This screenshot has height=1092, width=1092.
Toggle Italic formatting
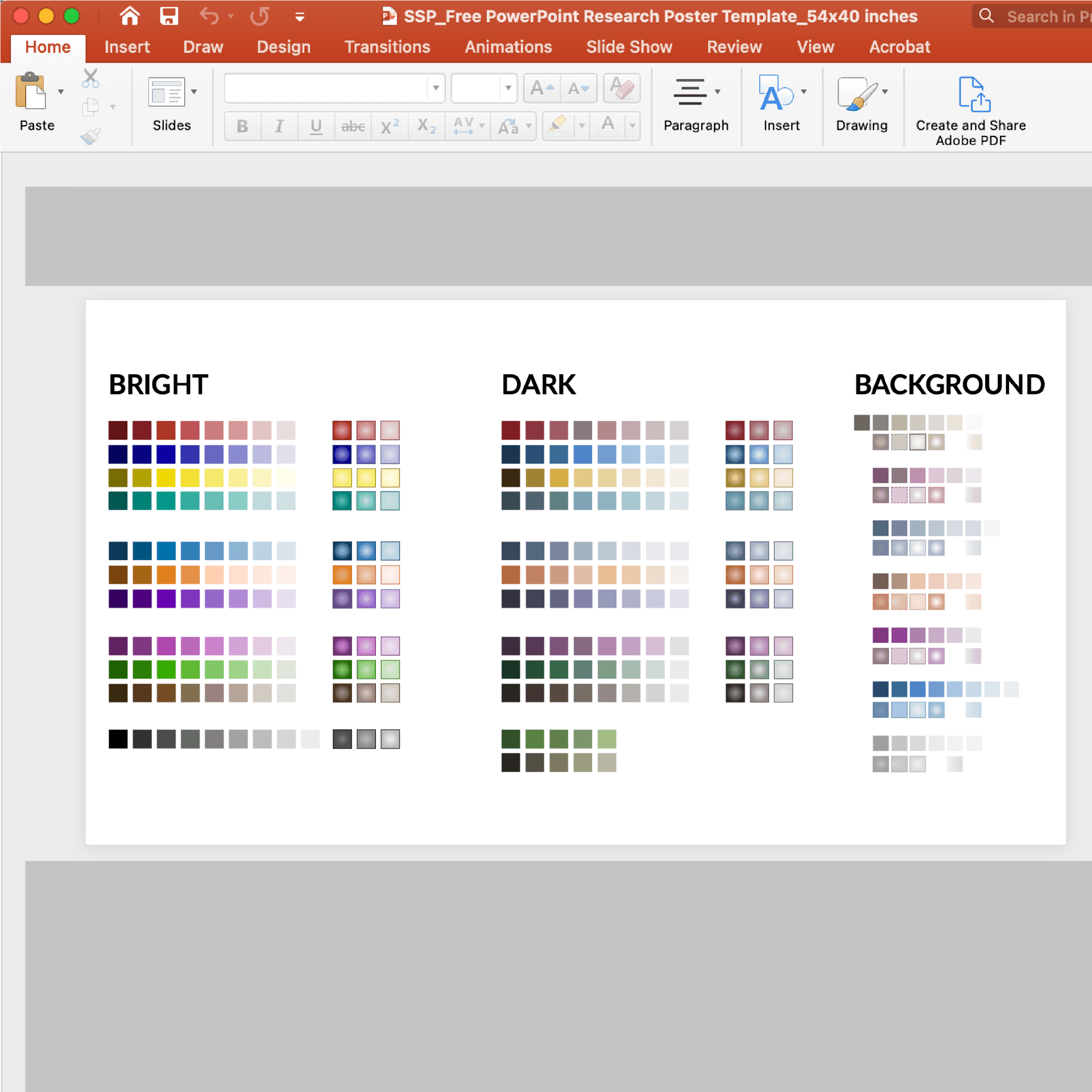pos(279,126)
